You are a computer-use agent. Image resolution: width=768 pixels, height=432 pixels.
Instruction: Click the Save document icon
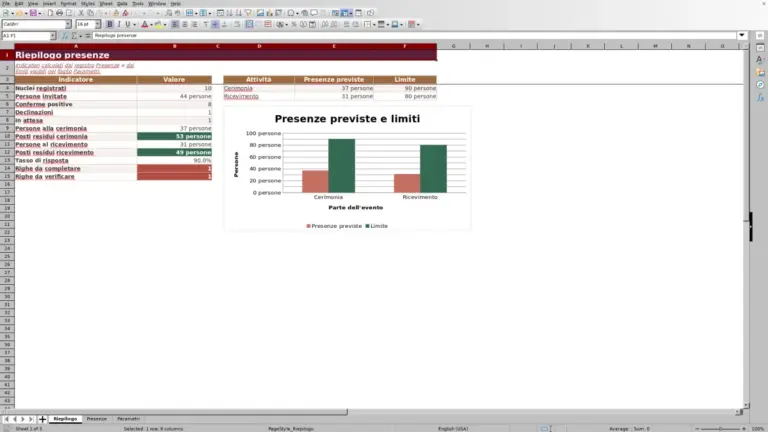(33, 13)
